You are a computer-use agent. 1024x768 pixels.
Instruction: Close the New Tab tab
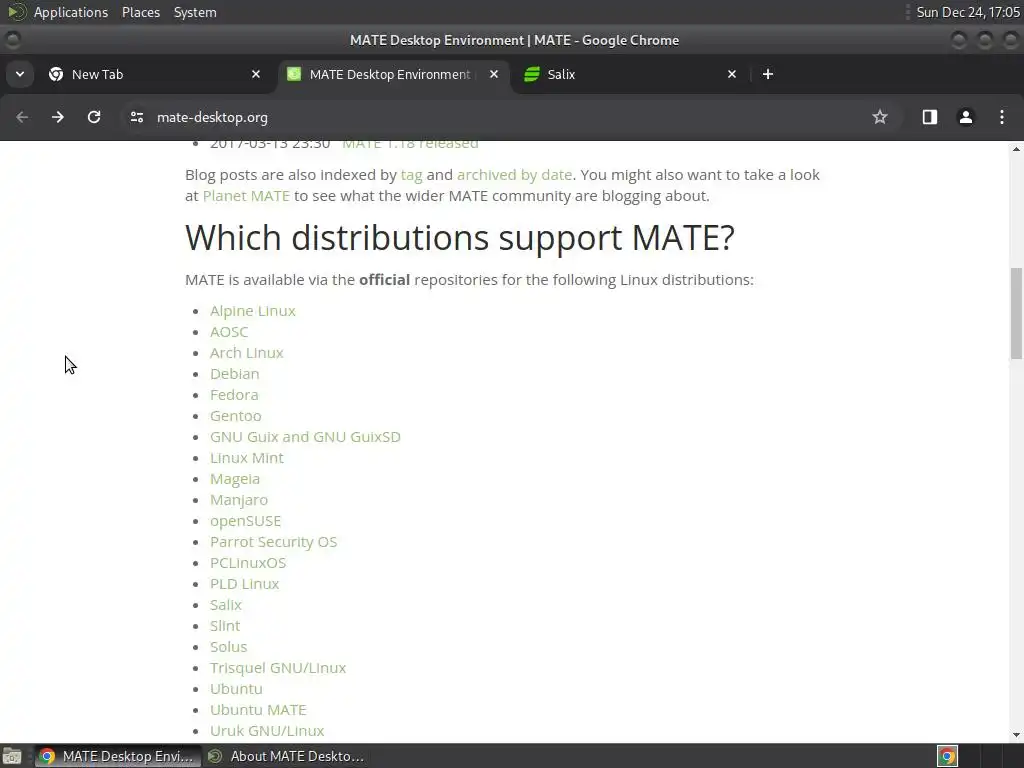pyautogui.click(x=256, y=74)
